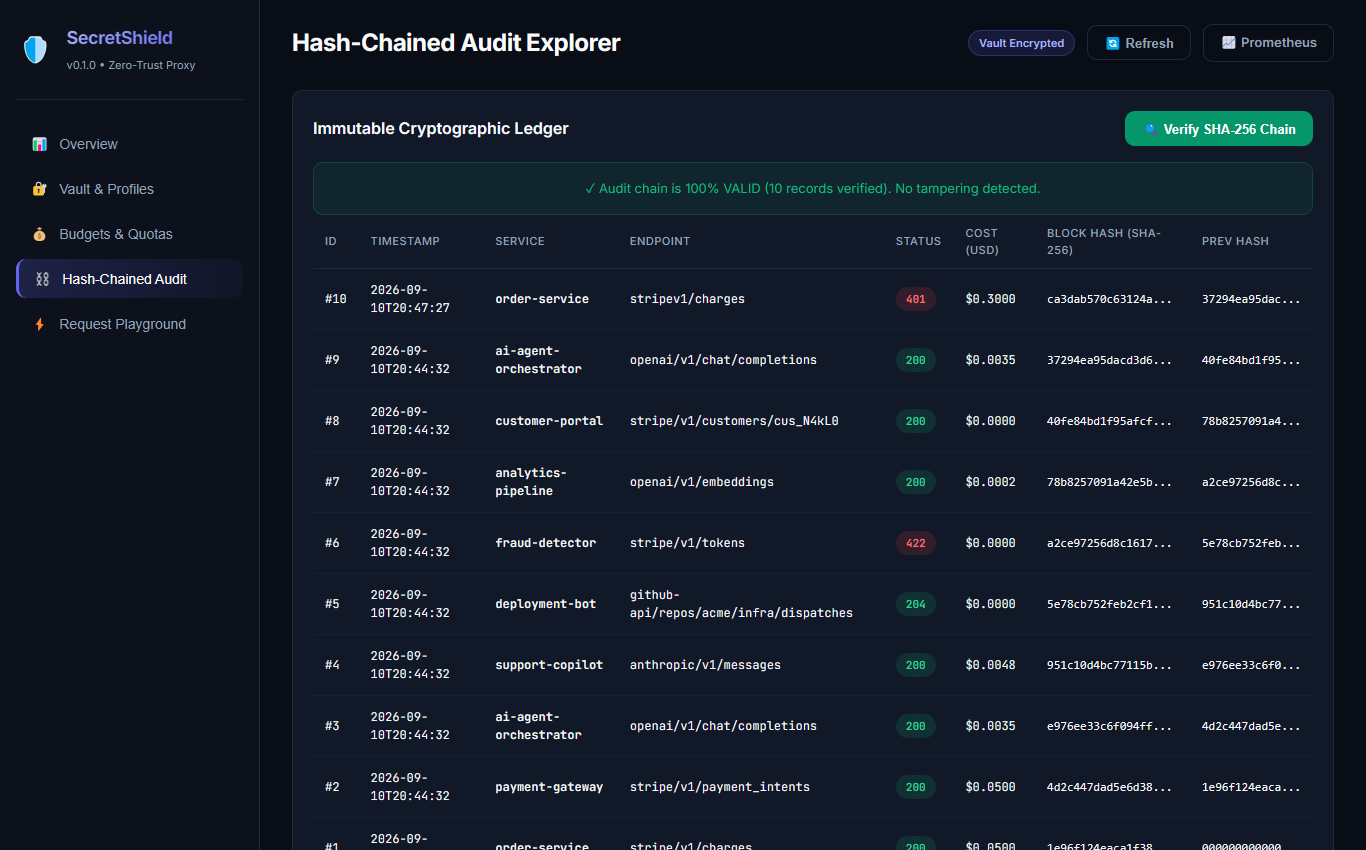Click the 200 status badge for payment-gateway

tap(915, 787)
